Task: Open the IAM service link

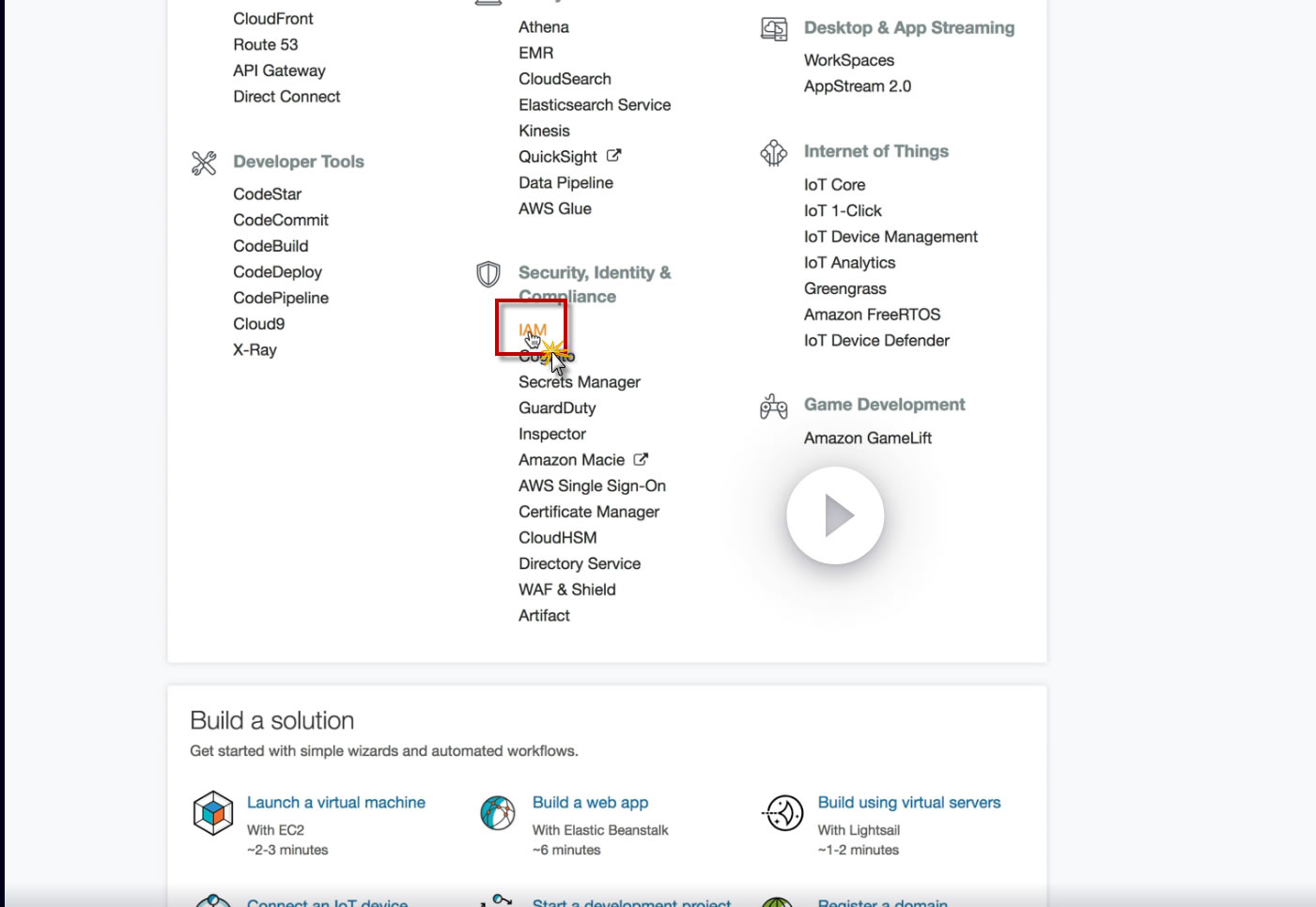Action: 532,330
